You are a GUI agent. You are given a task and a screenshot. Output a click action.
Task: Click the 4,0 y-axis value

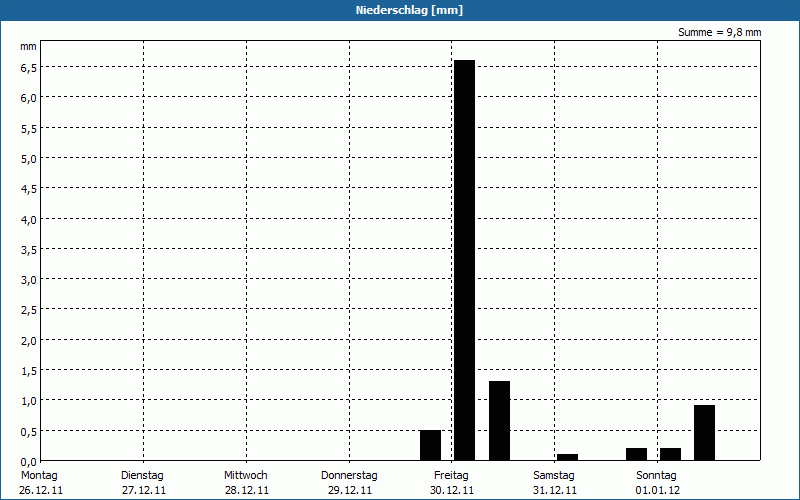(29, 219)
